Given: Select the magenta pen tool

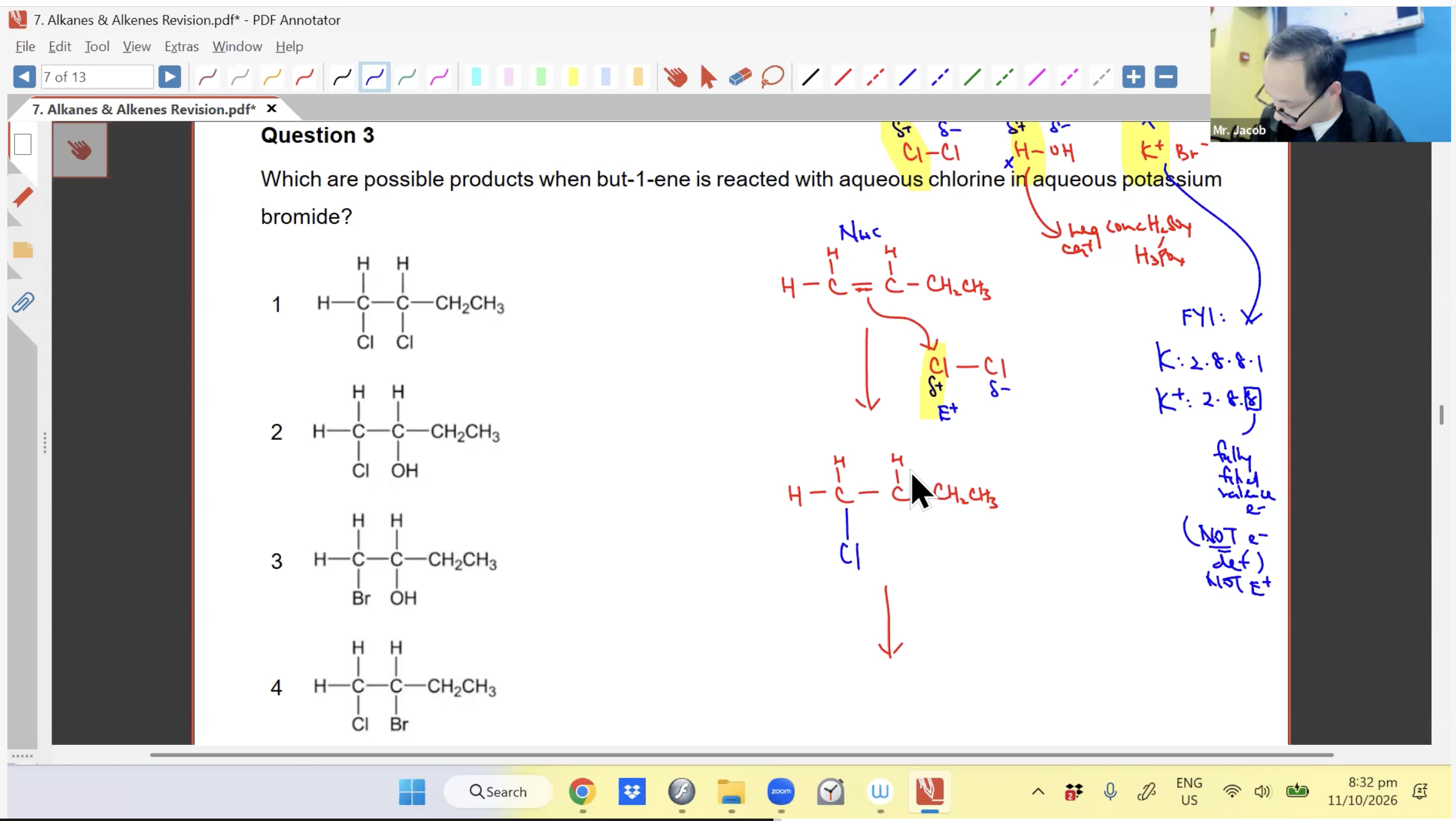Looking at the screenshot, I should 440,77.
